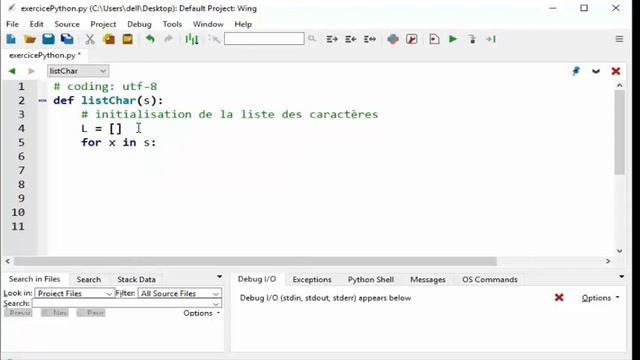The image size is (640, 360).
Task: Click the green bars icon beside redo
Action: 191,39
